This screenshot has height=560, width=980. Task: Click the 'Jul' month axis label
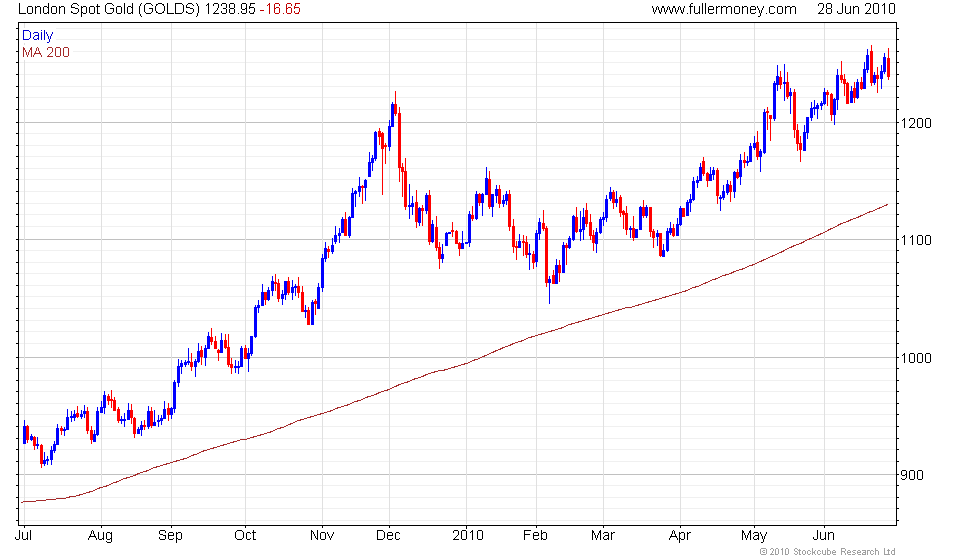[x=24, y=536]
